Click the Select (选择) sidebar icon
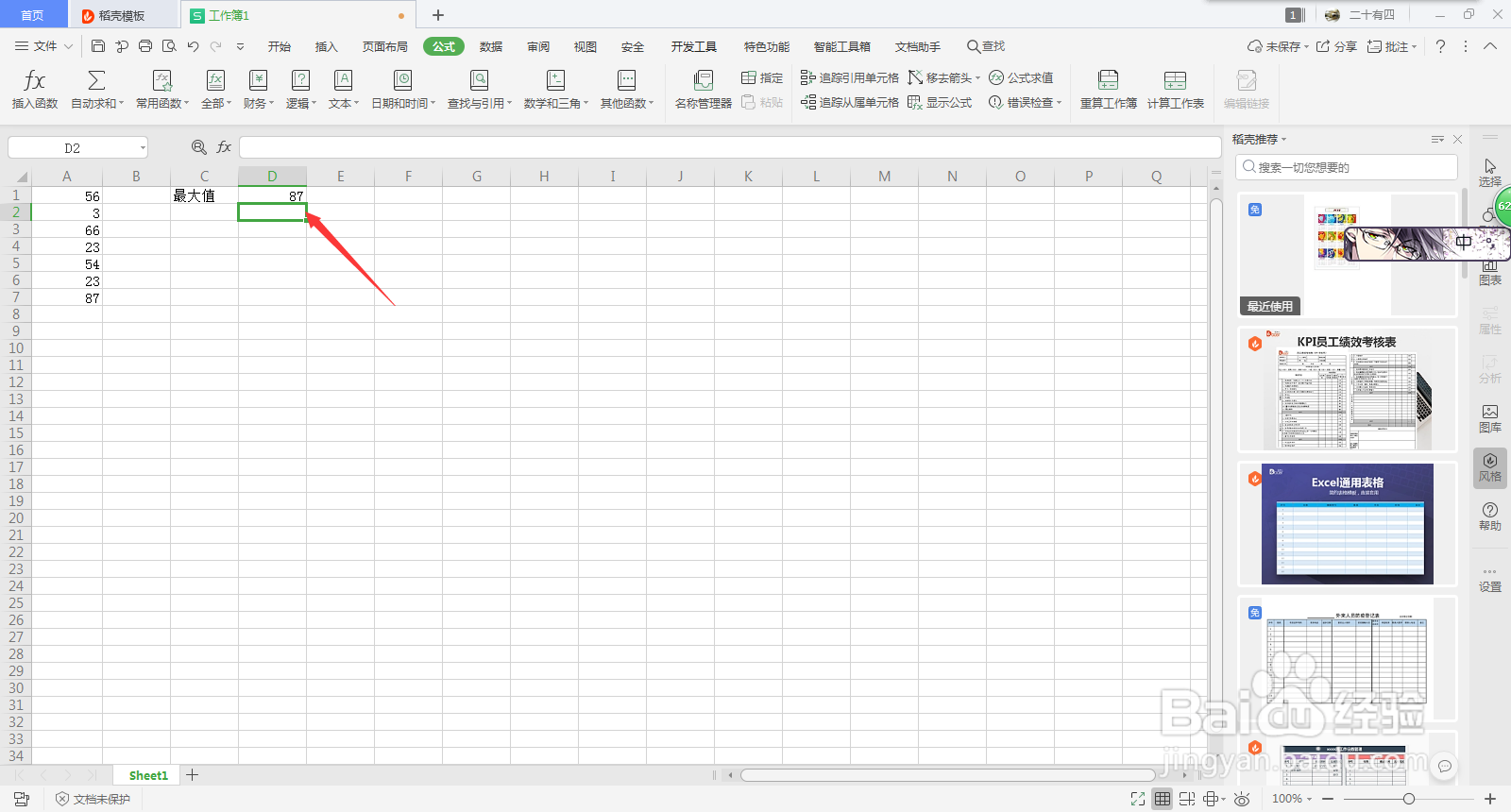1511x812 pixels. point(1490,173)
